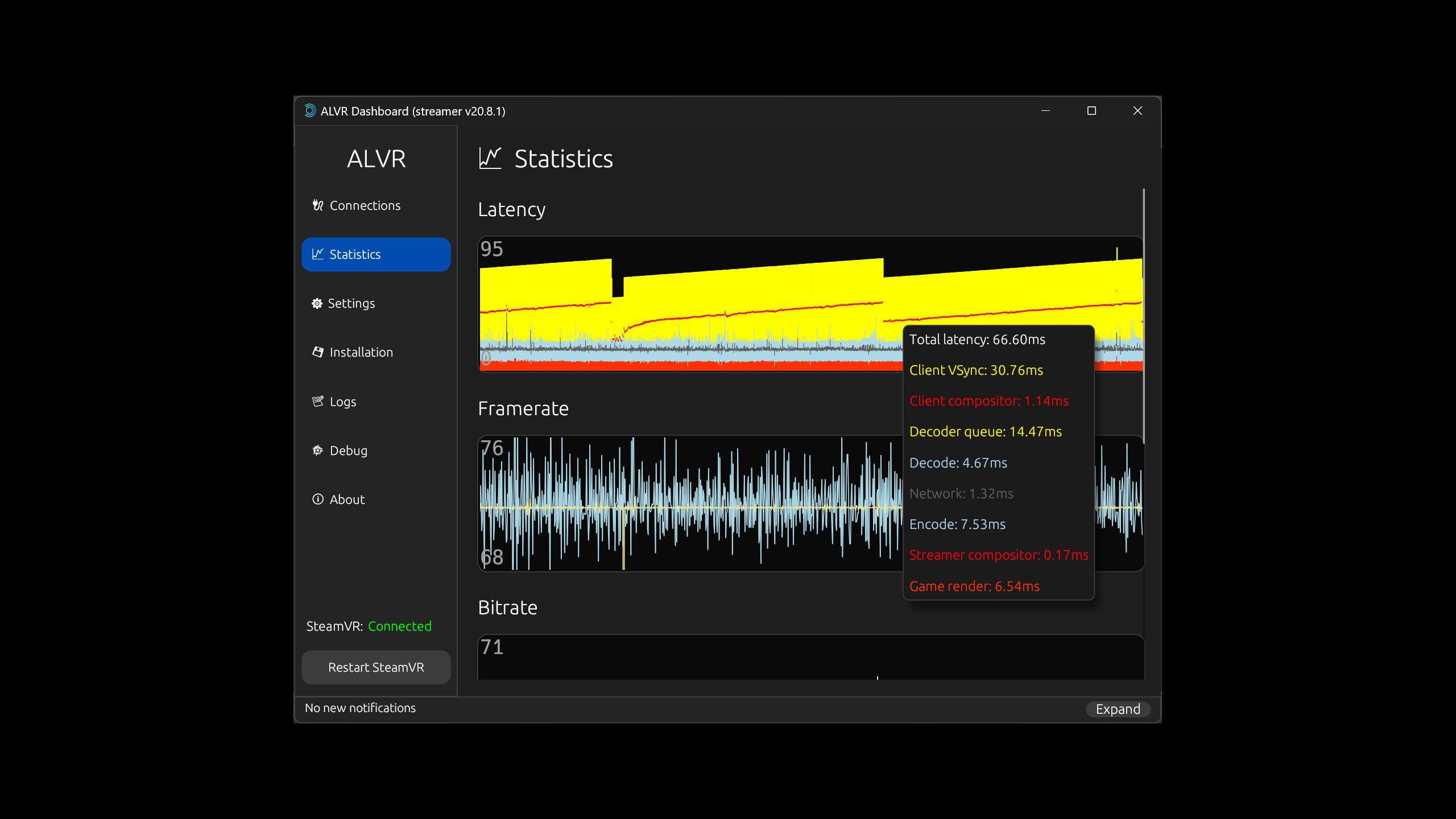Click the Installation save-disk icon
The image size is (1456, 819).
tap(317, 352)
